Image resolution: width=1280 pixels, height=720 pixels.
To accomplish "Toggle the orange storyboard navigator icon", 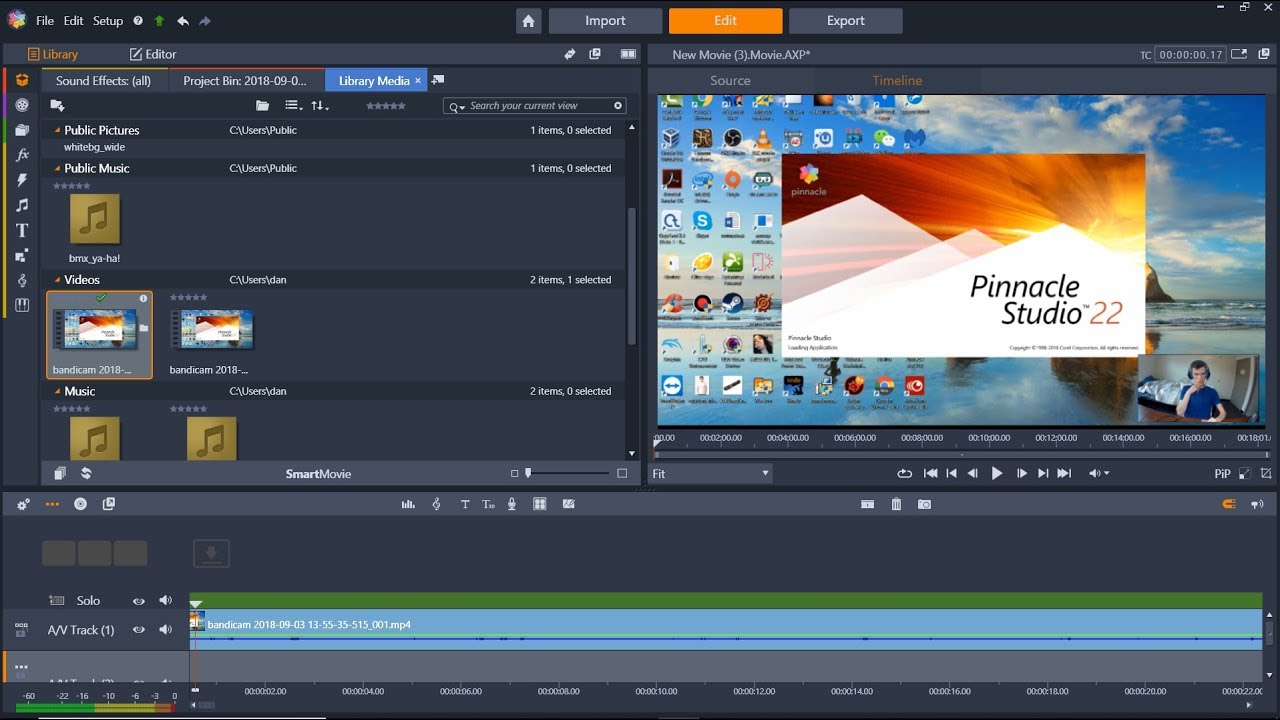I will pos(52,504).
